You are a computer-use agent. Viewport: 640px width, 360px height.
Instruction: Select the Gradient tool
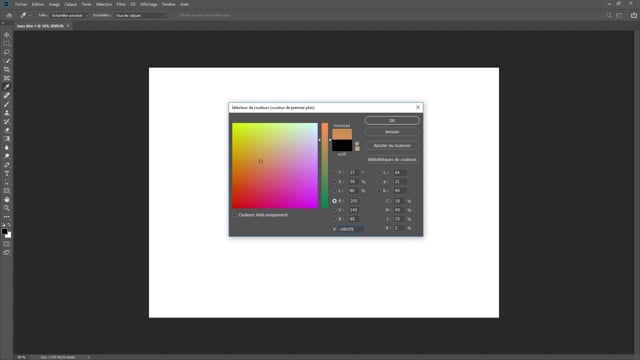[7, 139]
